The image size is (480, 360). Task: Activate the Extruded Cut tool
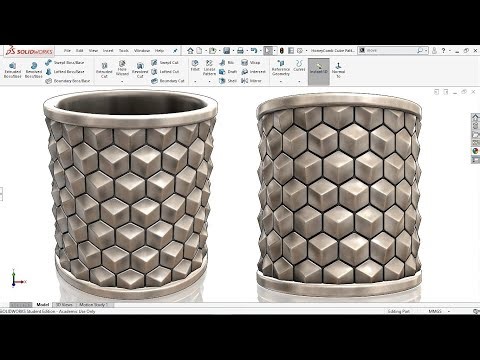click(104, 70)
